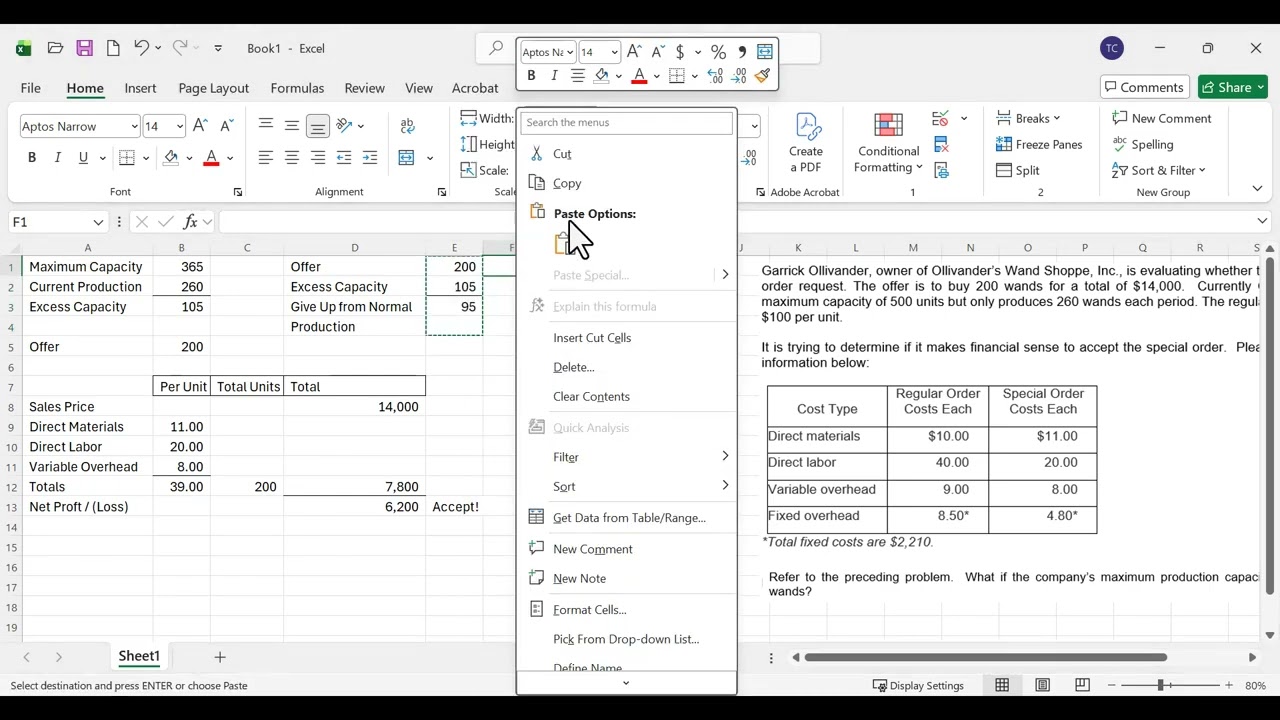Click the ribbon Decrease Font Size icon
1280x720 pixels.
[226, 126]
